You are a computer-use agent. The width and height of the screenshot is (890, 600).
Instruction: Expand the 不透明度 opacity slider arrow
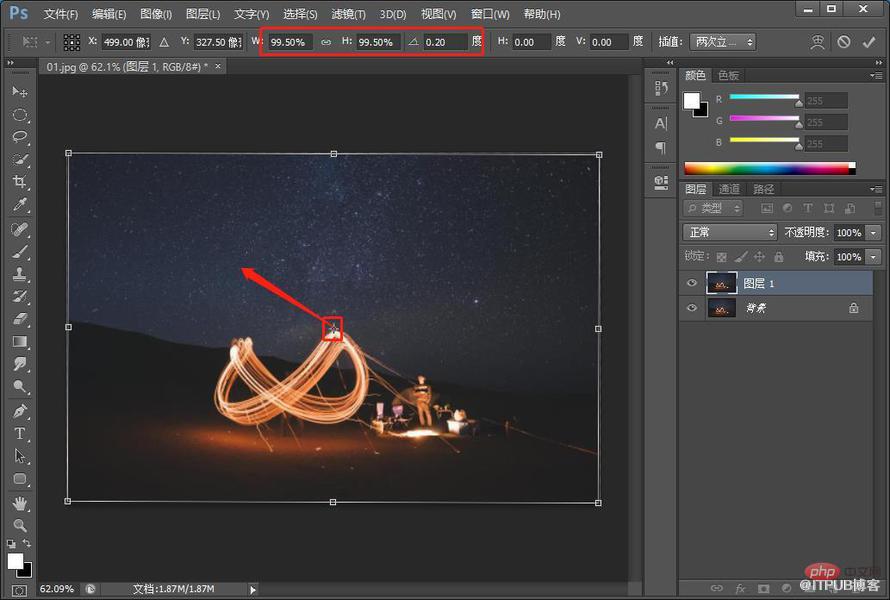[x=873, y=232]
